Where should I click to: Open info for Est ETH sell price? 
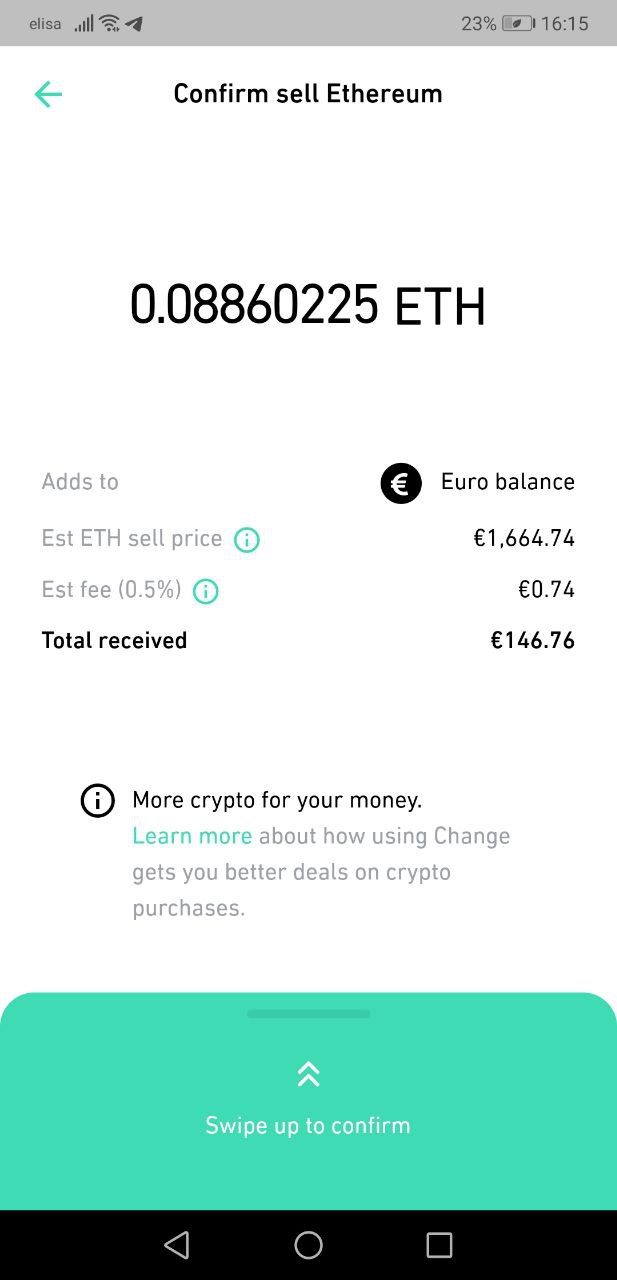coord(246,540)
